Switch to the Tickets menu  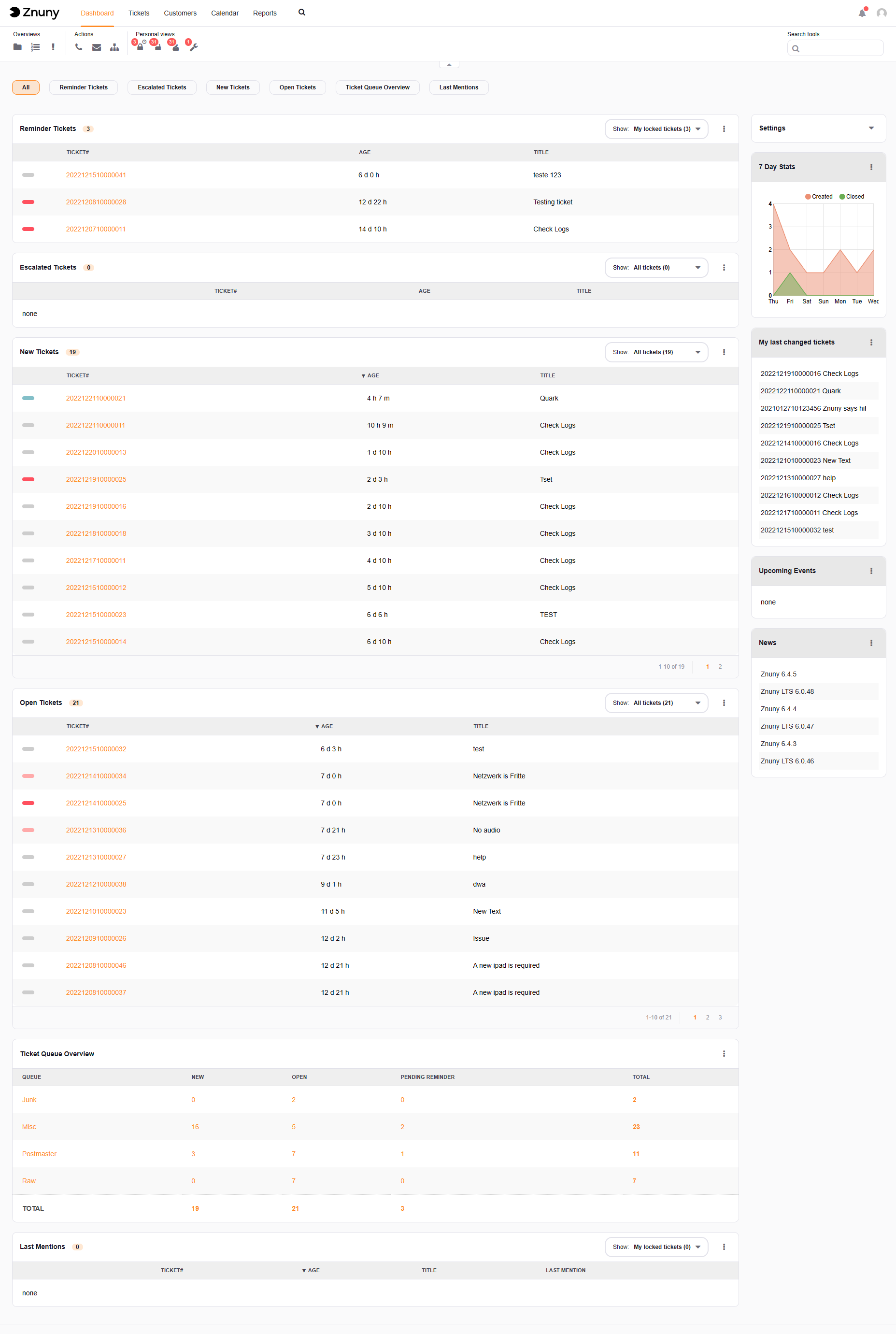tap(139, 13)
